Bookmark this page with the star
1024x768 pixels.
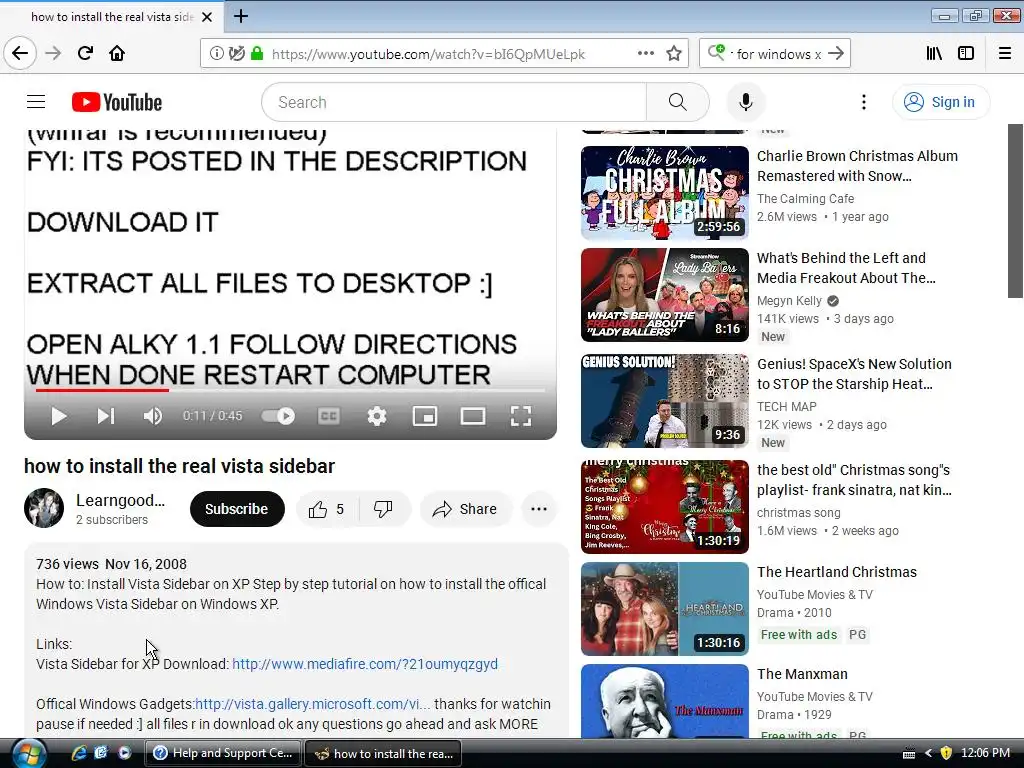(x=674, y=54)
